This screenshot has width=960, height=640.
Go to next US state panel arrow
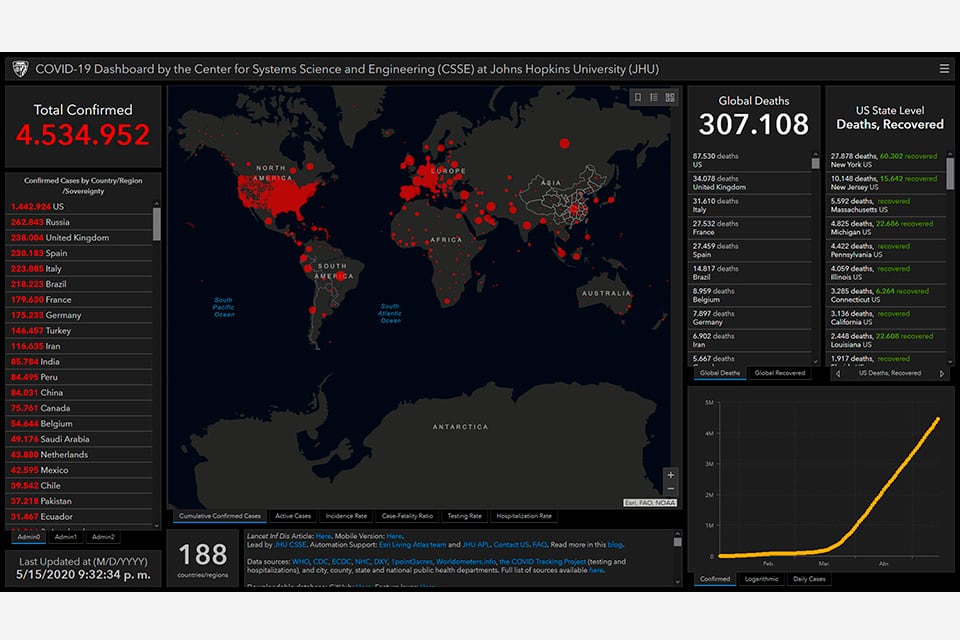pos(941,373)
